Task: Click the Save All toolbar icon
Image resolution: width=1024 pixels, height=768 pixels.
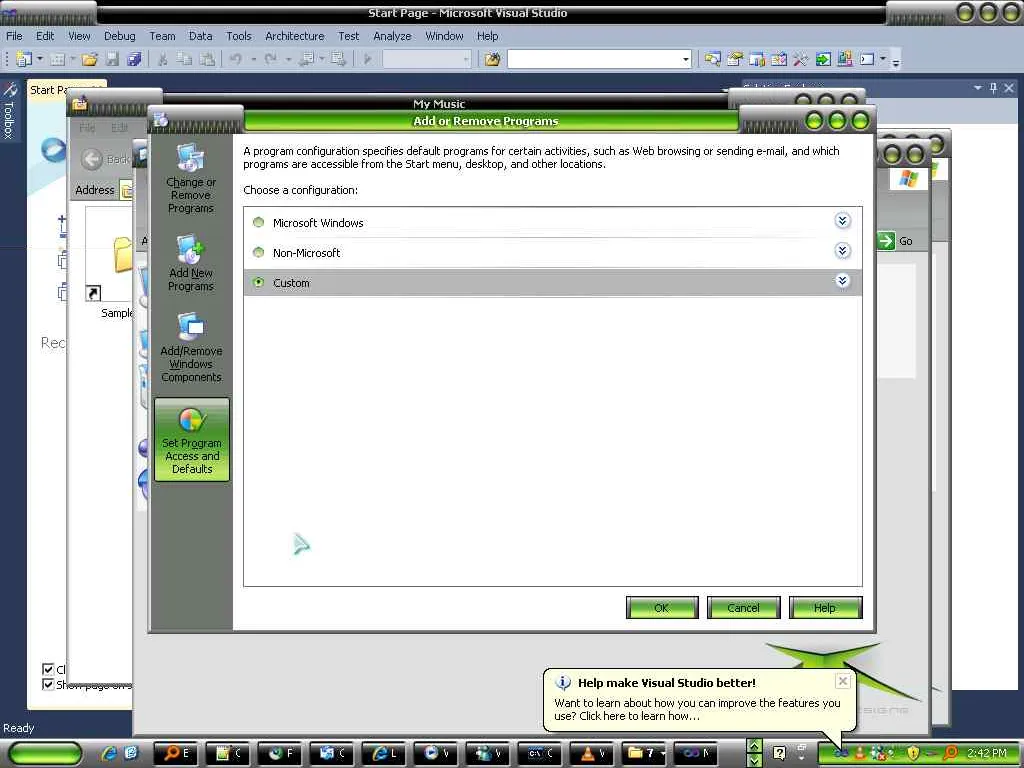Action: pos(134,59)
